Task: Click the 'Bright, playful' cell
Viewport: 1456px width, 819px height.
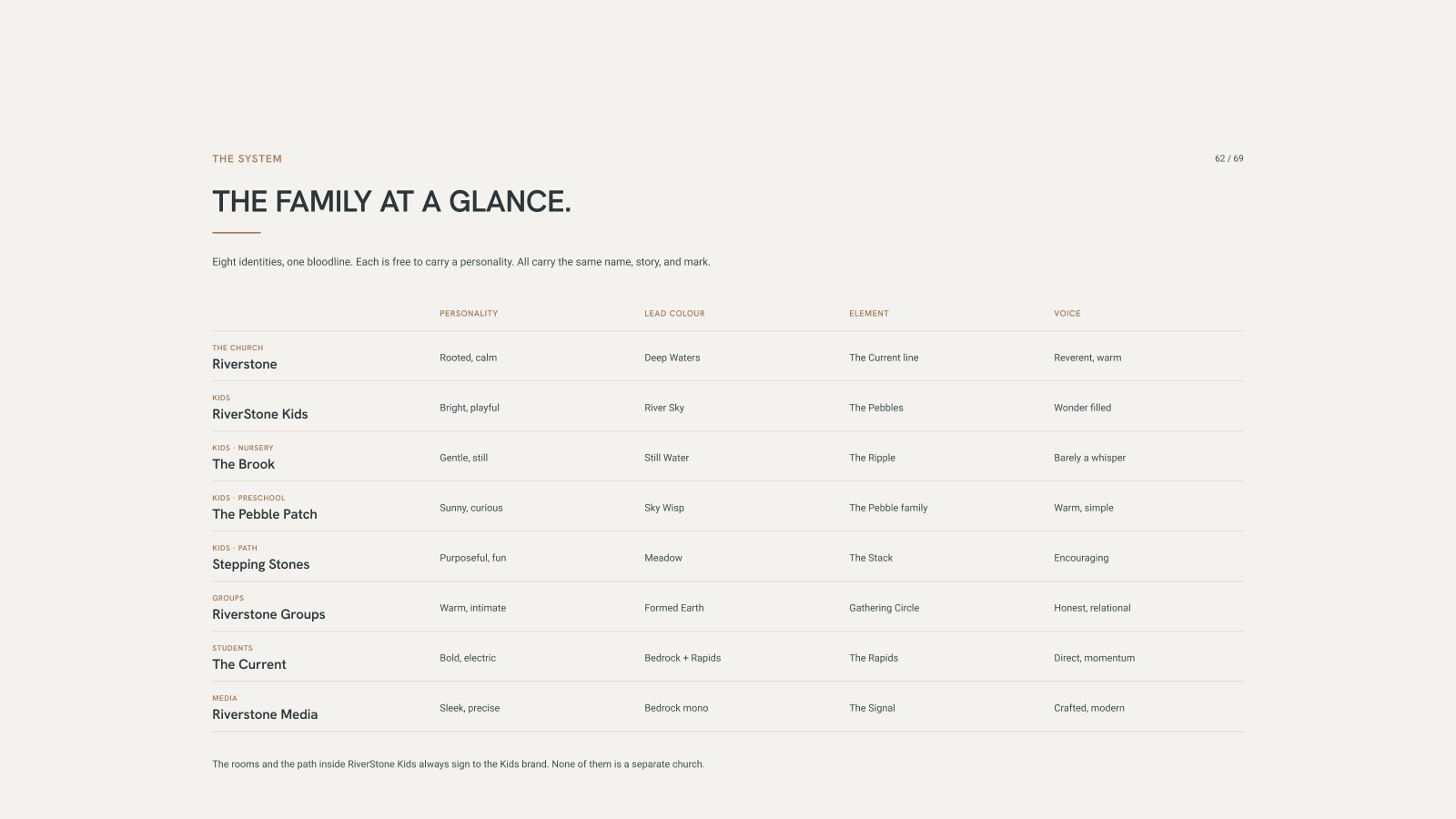Action: point(470,408)
